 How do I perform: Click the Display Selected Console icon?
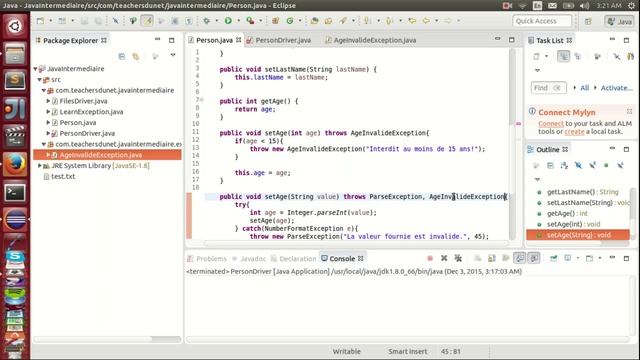pos(568,258)
